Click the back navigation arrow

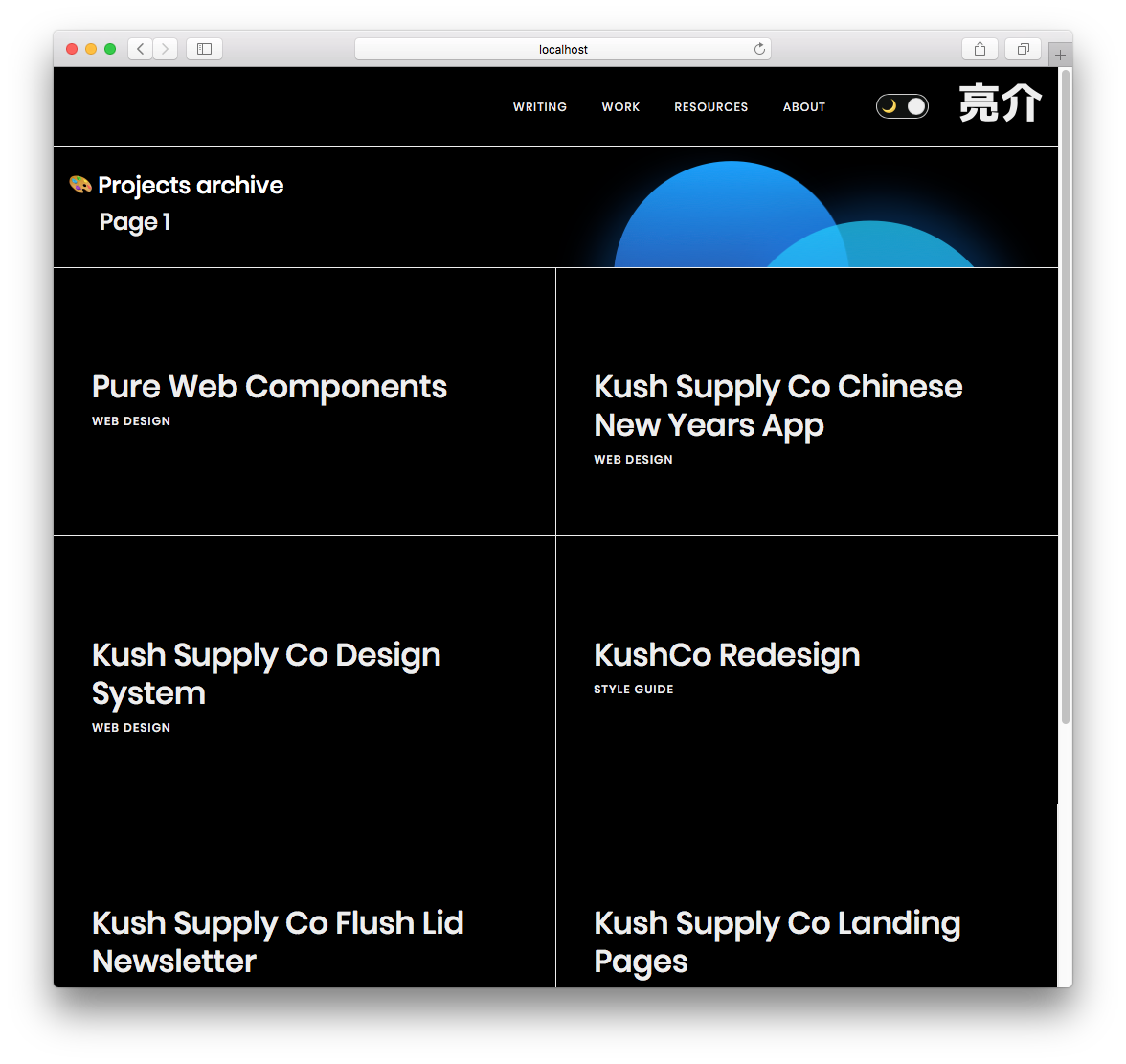[x=139, y=48]
